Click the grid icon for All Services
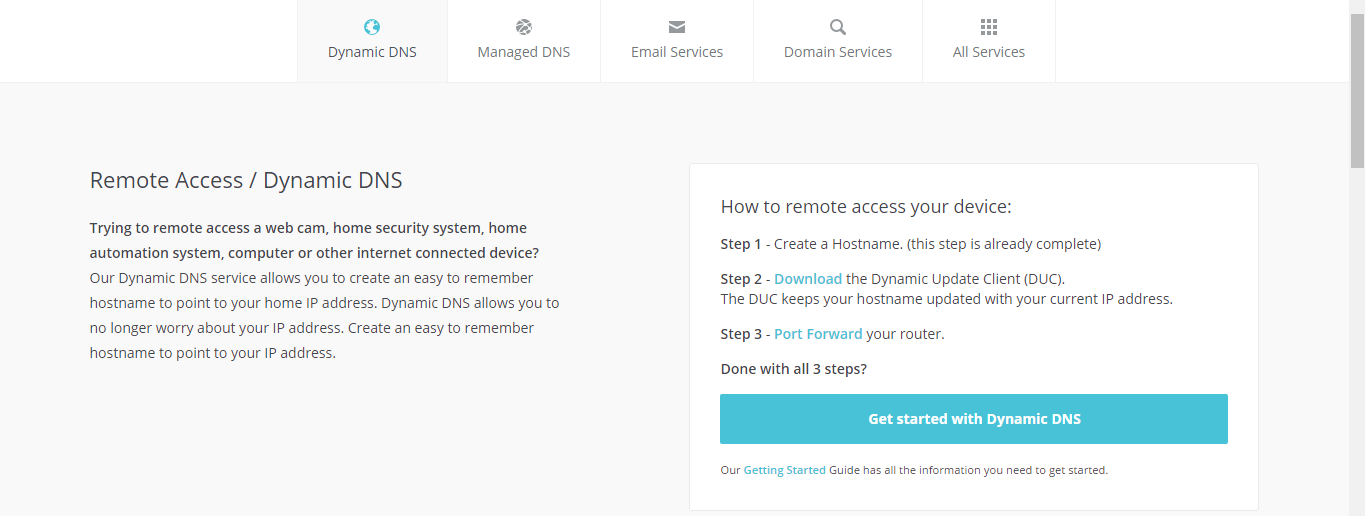 coord(989,27)
